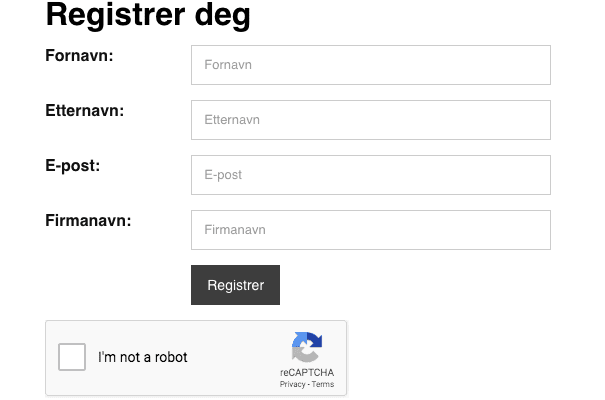Click the "I'm not a robot" label text
Screen dimensions: 605x400
(142, 357)
